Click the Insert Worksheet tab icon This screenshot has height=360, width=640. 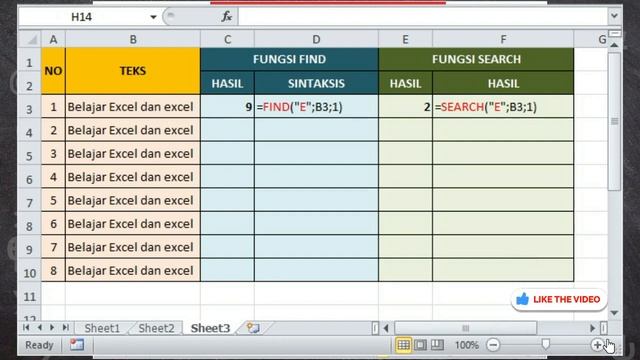click(253, 328)
